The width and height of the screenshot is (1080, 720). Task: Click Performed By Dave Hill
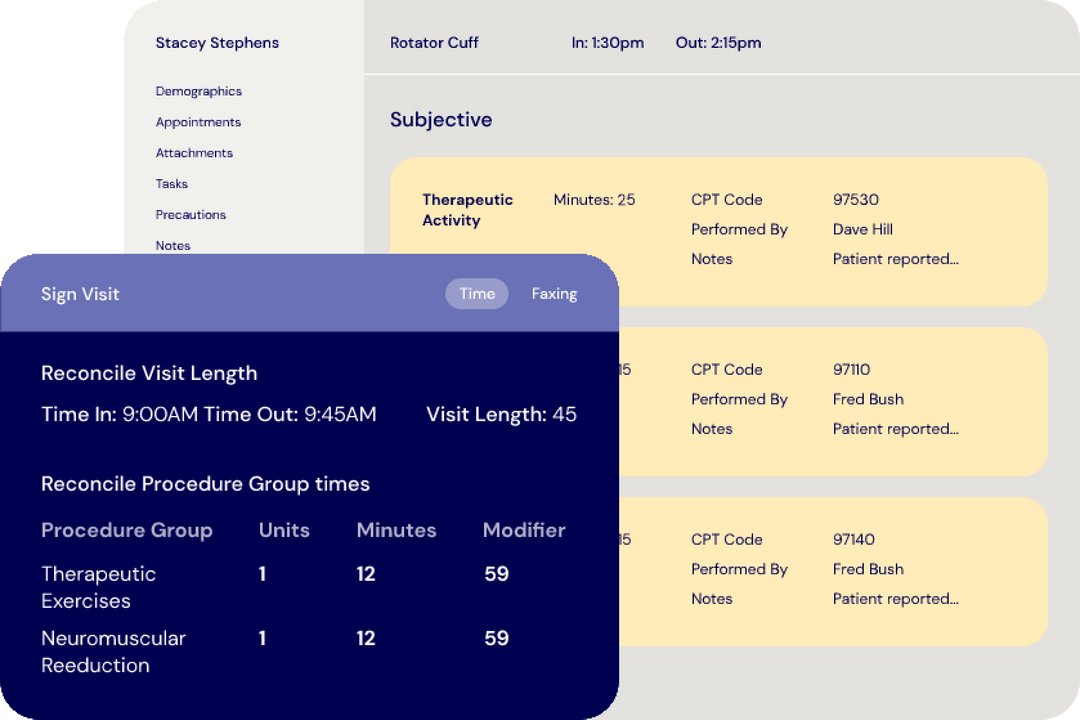[x=862, y=229]
